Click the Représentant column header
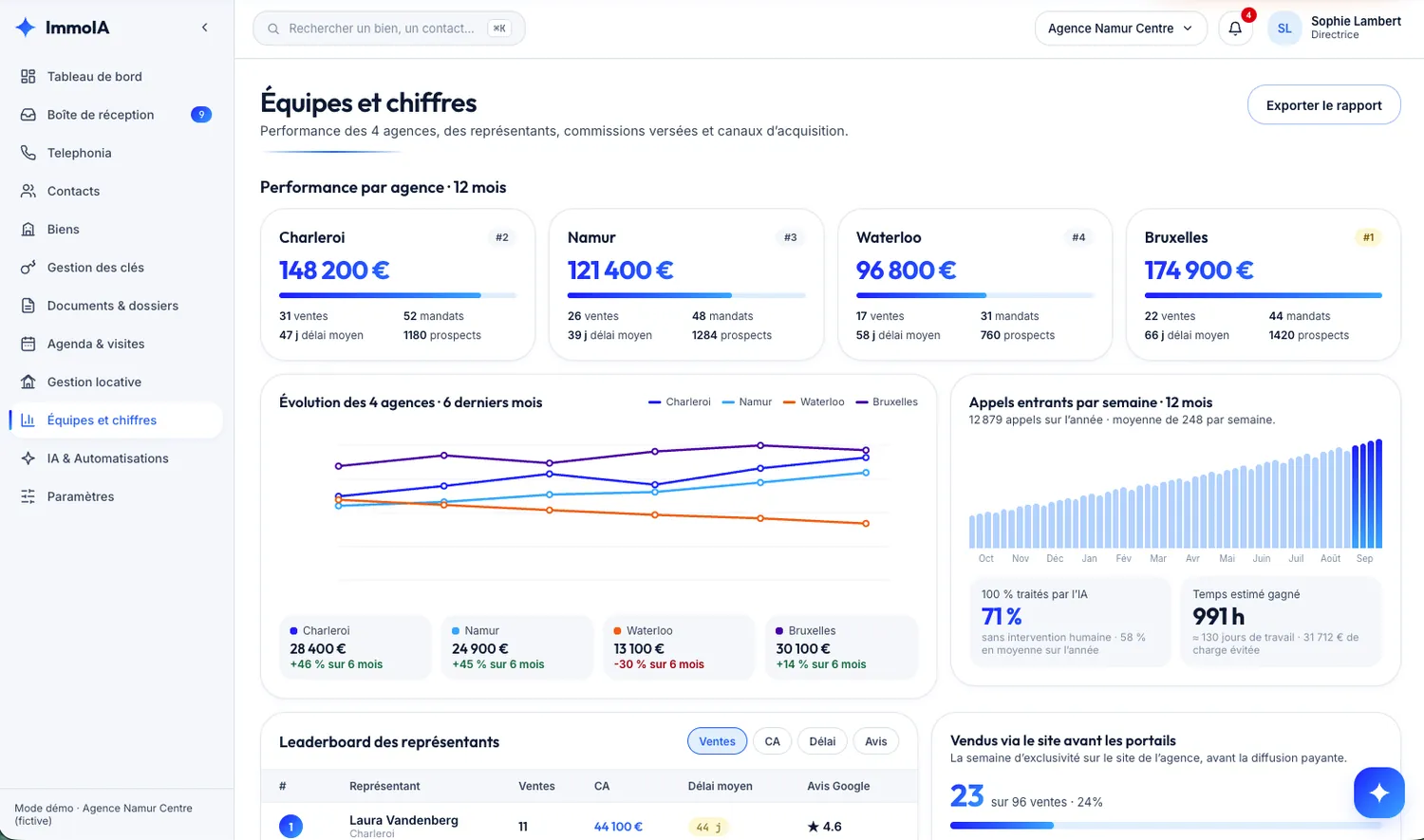 [x=384, y=786]
